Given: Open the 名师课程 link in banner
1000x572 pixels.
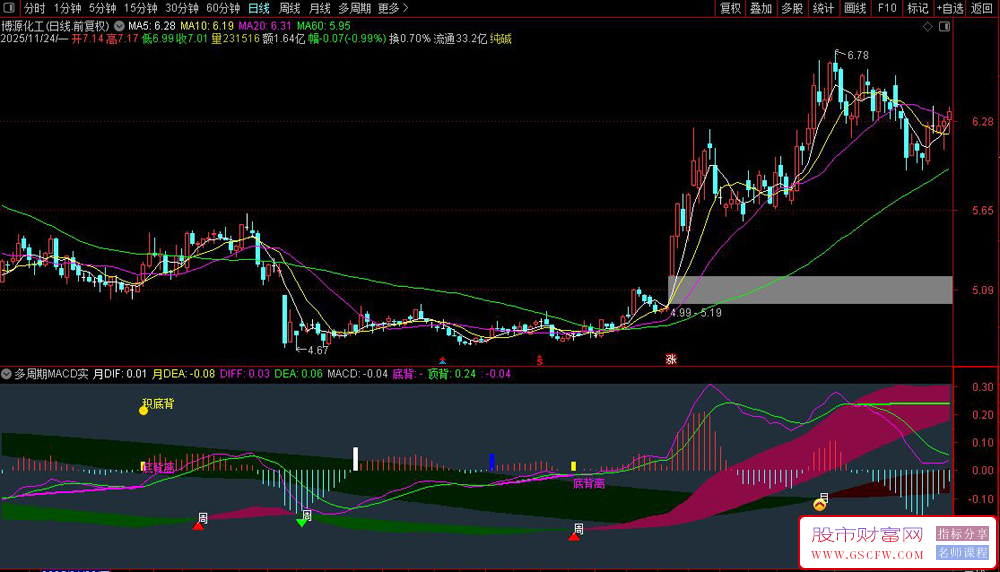Looking at the screenshot, I should [x=962, y=552].
